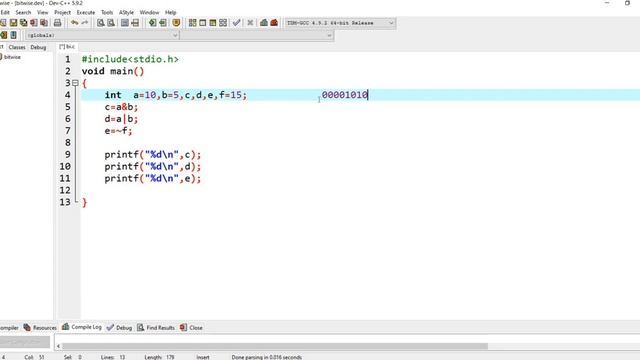The image size is (640, 360).
Task: Start debugging with the checkmark icon
Action: pos(236,23)
